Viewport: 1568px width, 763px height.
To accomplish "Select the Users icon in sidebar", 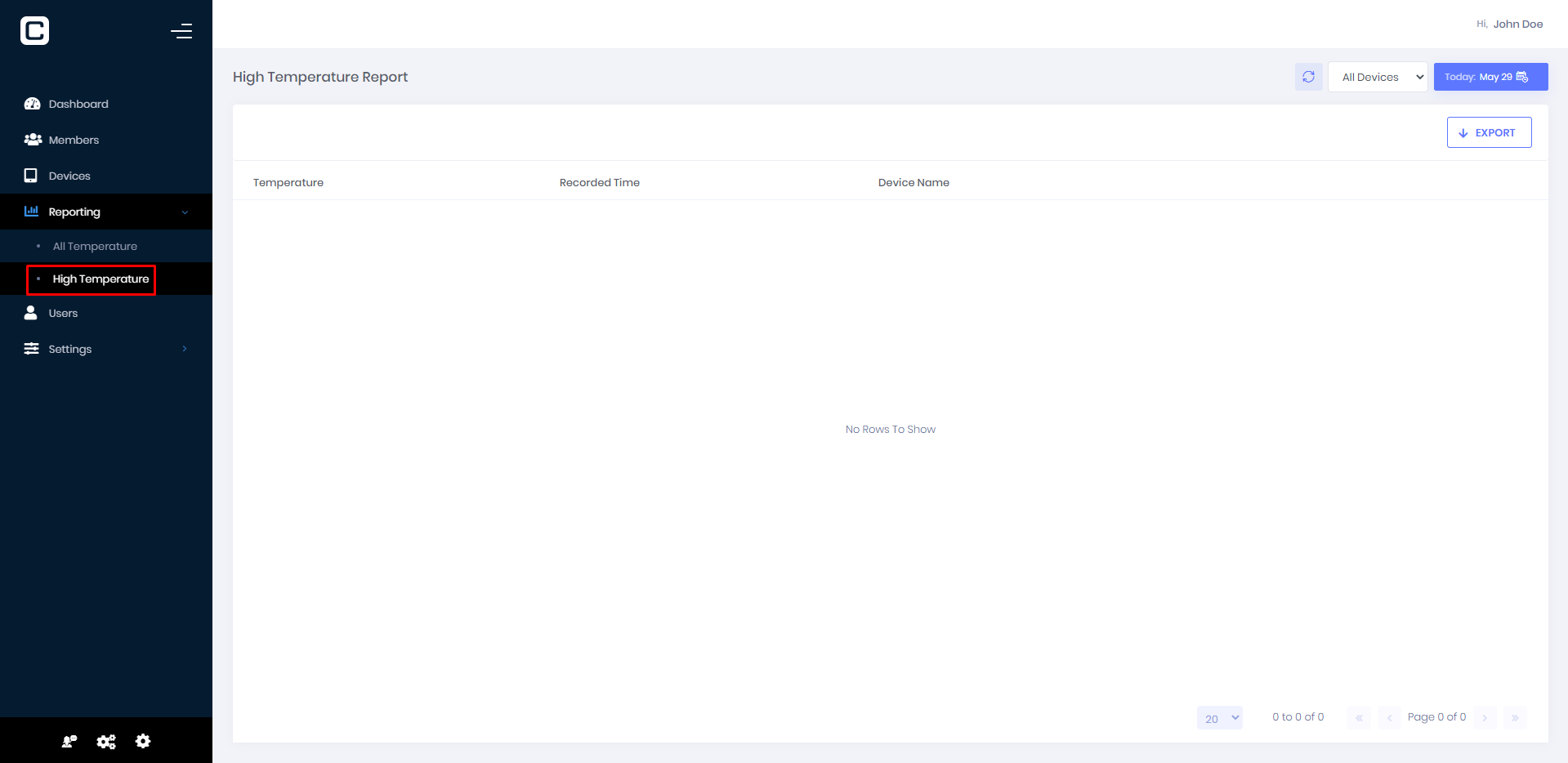I will tap(30, 313).
